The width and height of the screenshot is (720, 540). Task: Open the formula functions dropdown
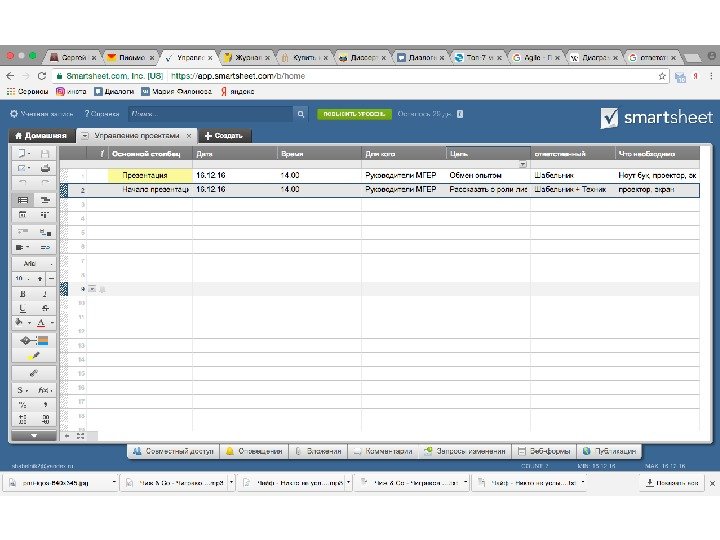coord(45,390)
